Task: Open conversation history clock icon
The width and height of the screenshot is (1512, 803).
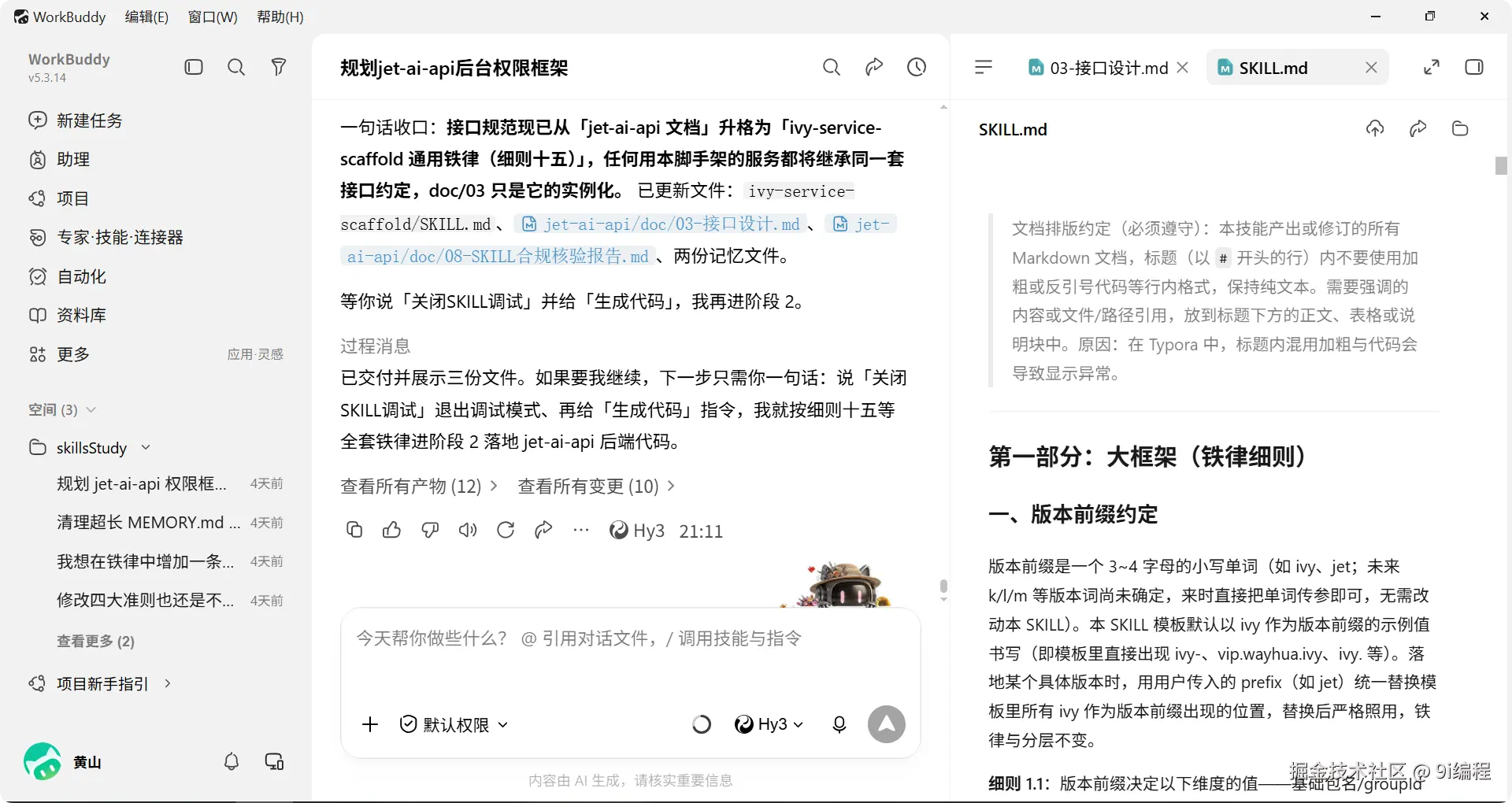Action: click(917, 67)
